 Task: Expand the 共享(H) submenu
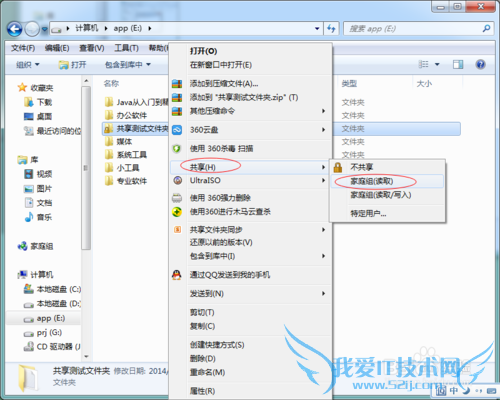249,167
